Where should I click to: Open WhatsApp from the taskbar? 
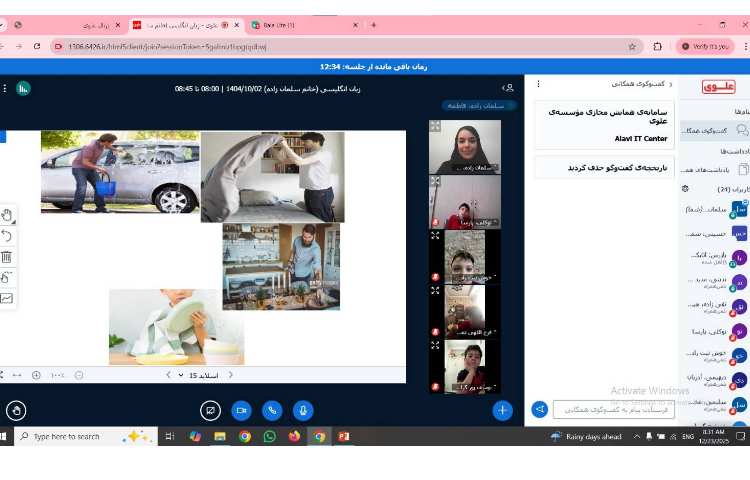coord(270,436)
